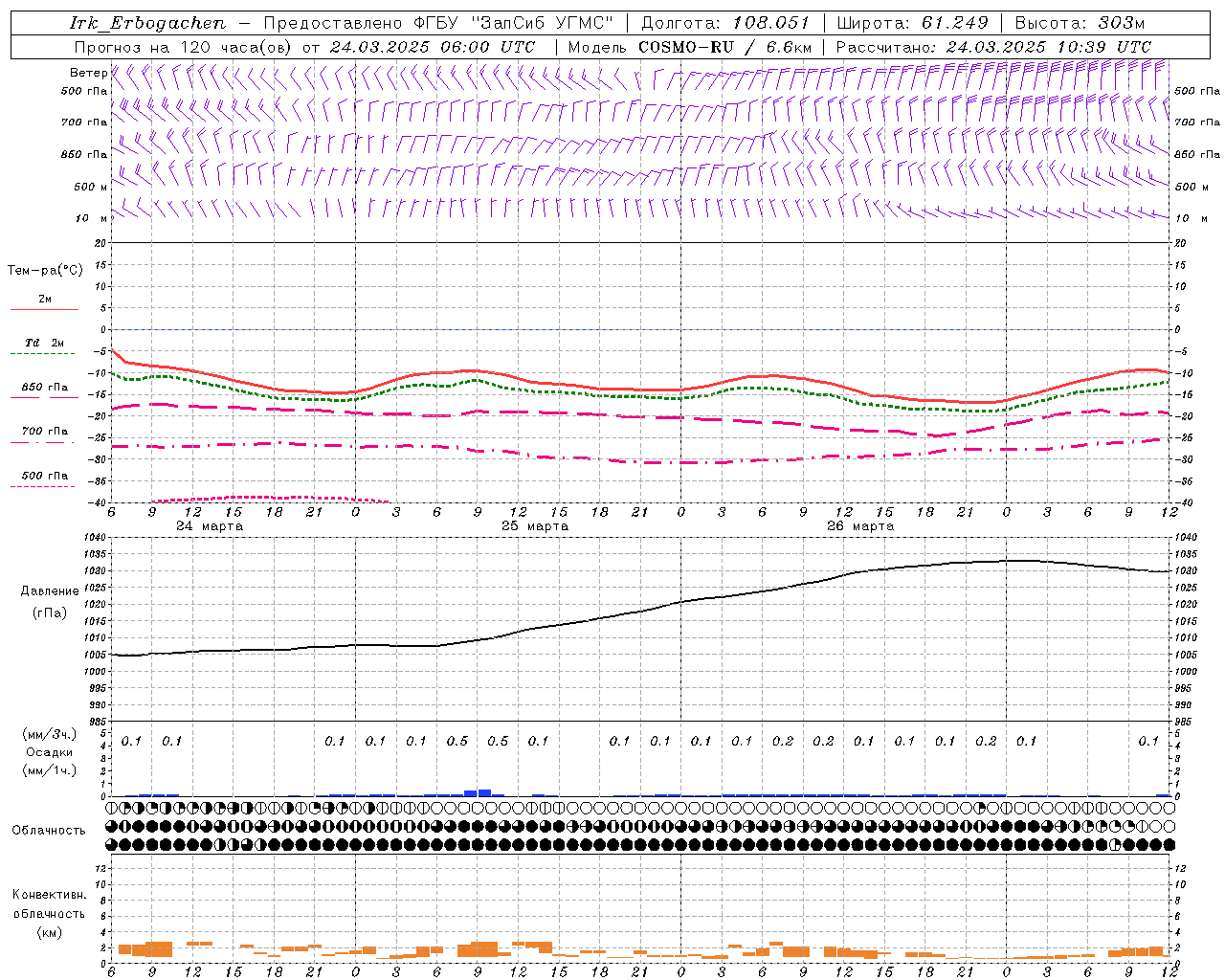The width and height of the screenshot is (1225, 980).
Task: Click the 'Рассчитано: 24.03.2025 10:39 UTC' timestamp
Action: pyautogui.click(x=993, y=47)
